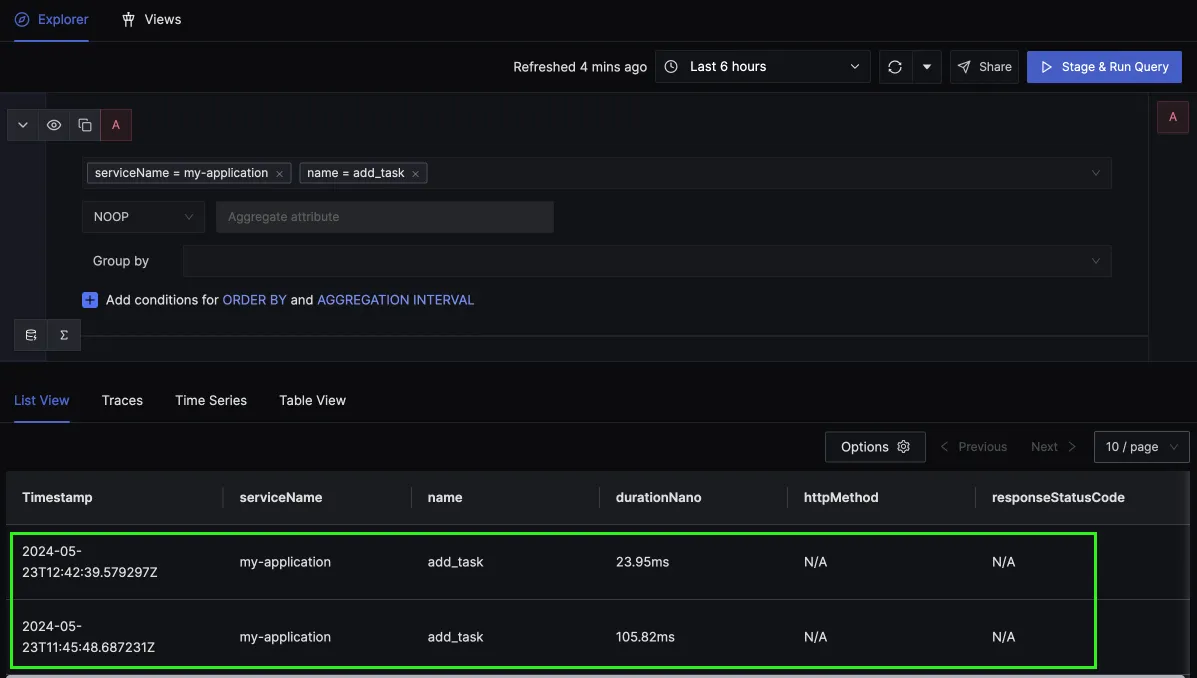Click the AGGREGATION INTERVAL link
Viewport: 1197px width, 678px height.
(x=395, y=300)
